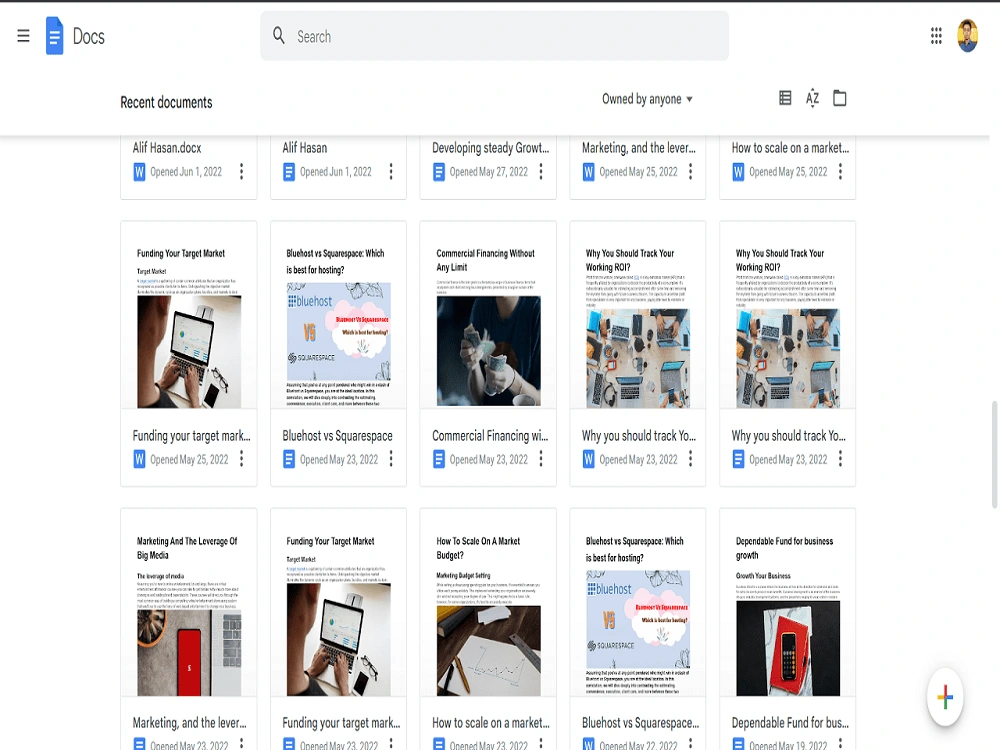
Task: Open Commercial Financing Without Any Limit thumbnail
Action: [x=488, y=315]
